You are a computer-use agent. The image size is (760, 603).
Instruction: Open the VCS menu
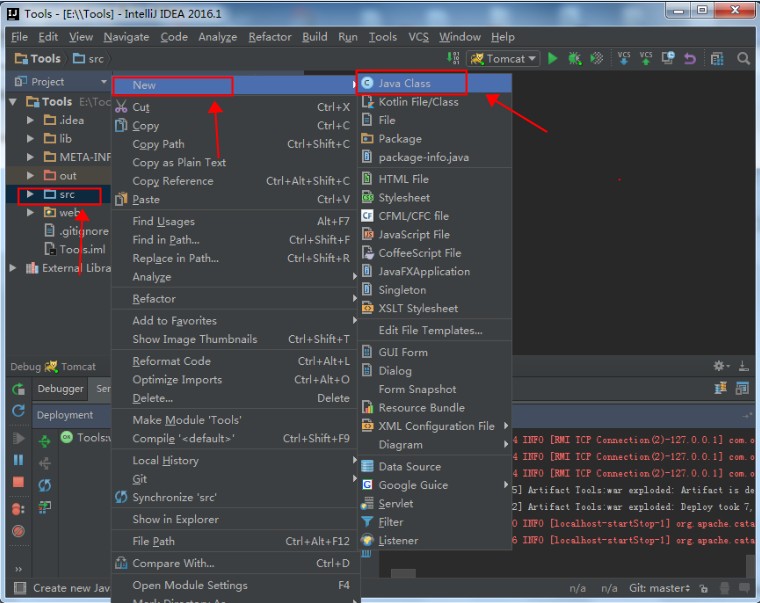[x=418, y=37]
